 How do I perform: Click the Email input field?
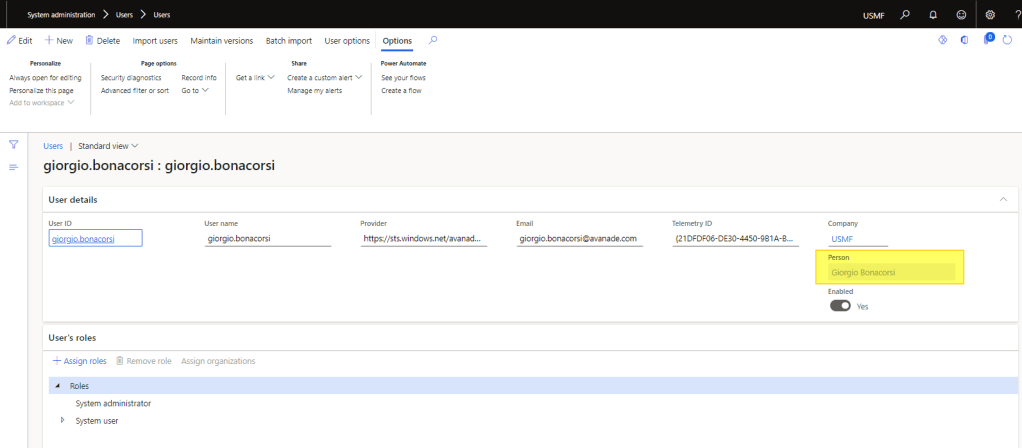(x=579, y=239)
